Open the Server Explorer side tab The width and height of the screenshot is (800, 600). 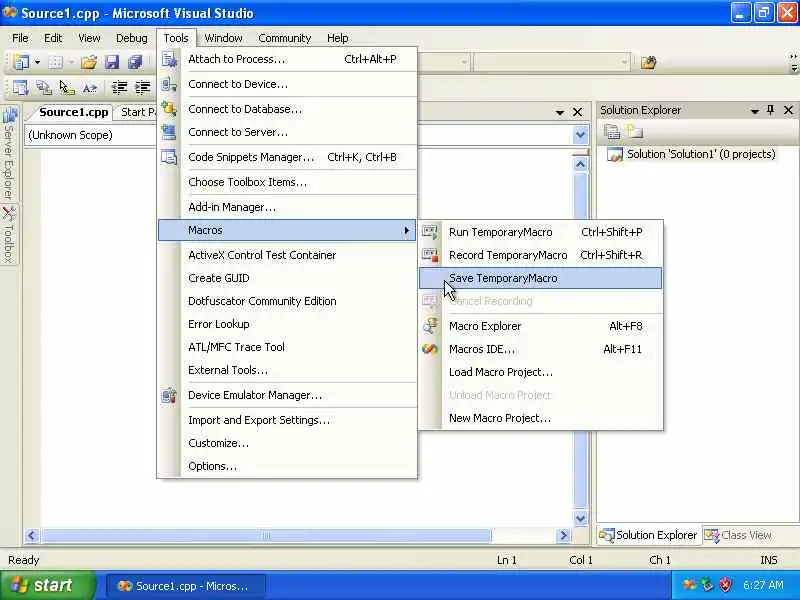click(9, 152)
